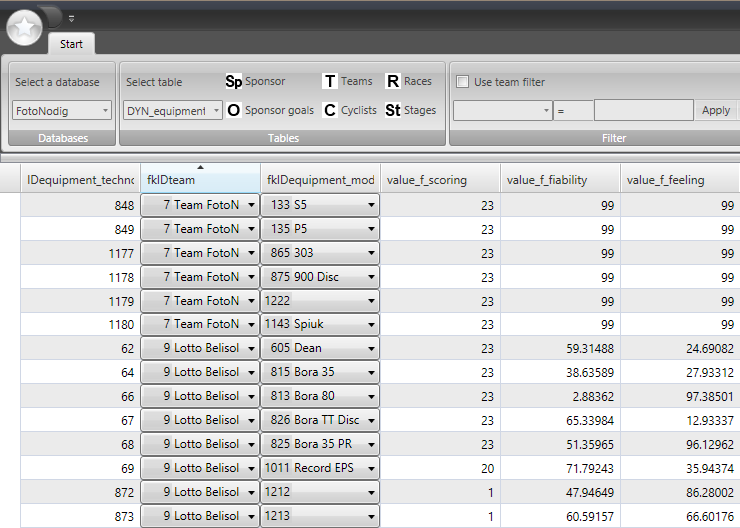
Task: Open the Cyclists table icon
Action: click(330, 111)
